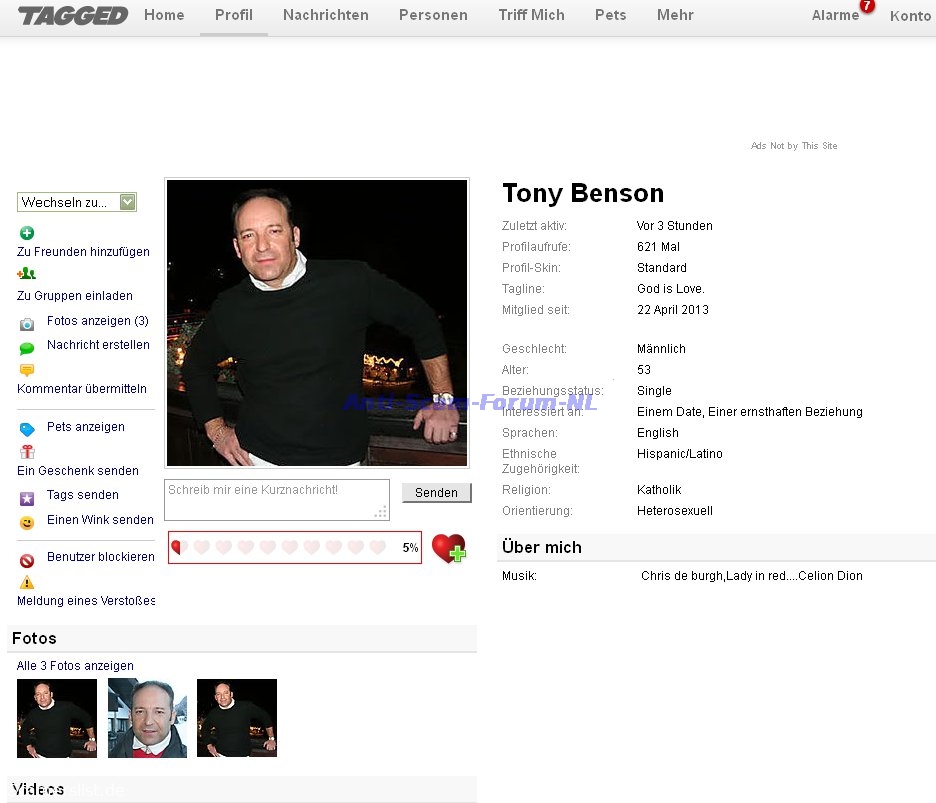Go to the Triff Mich tab
Image resolution: width=936 pixels, height=803 pixels.
pyautogui.click(x=531, y=15)
